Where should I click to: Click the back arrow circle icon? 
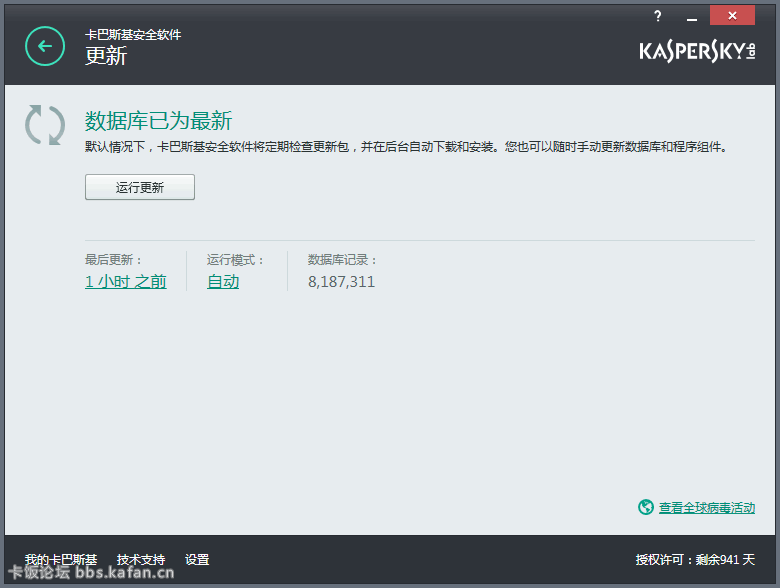[45, 46]
